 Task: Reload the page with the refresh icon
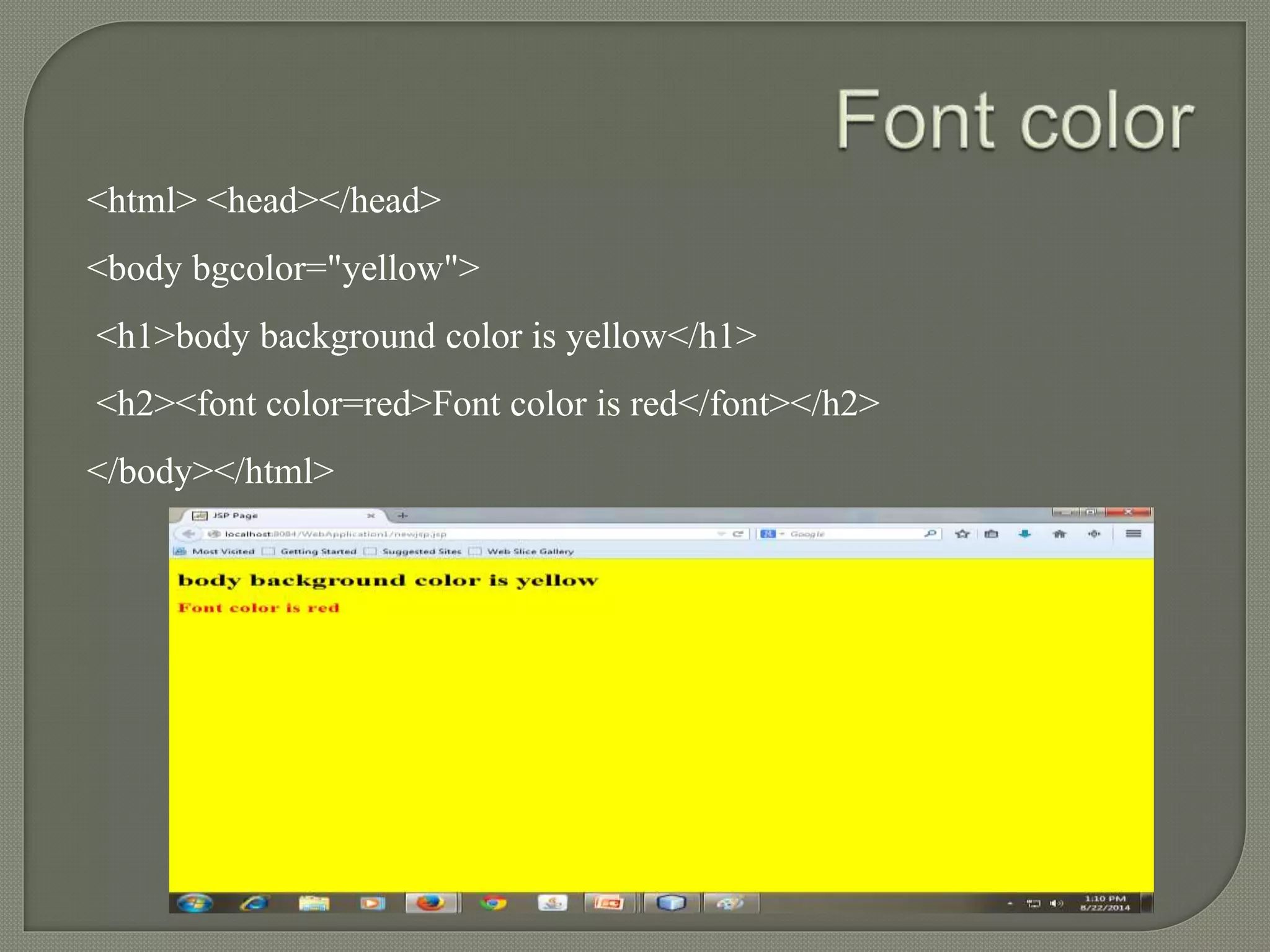(x=738, y=534)
